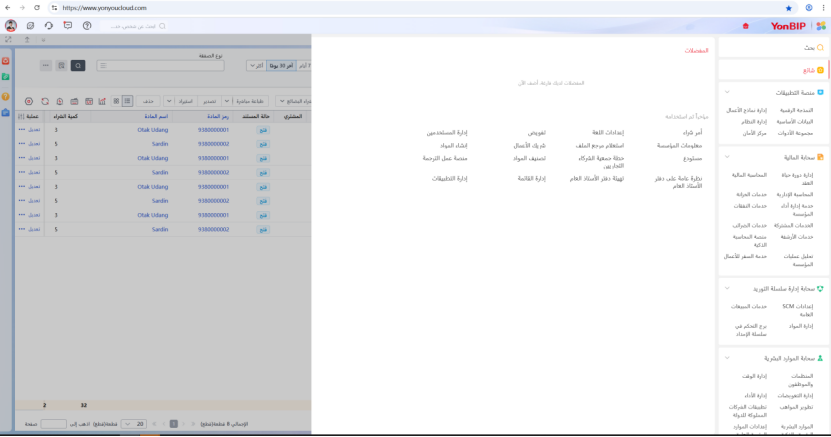Open the ellipsis more-filters button

pos(46,66)
